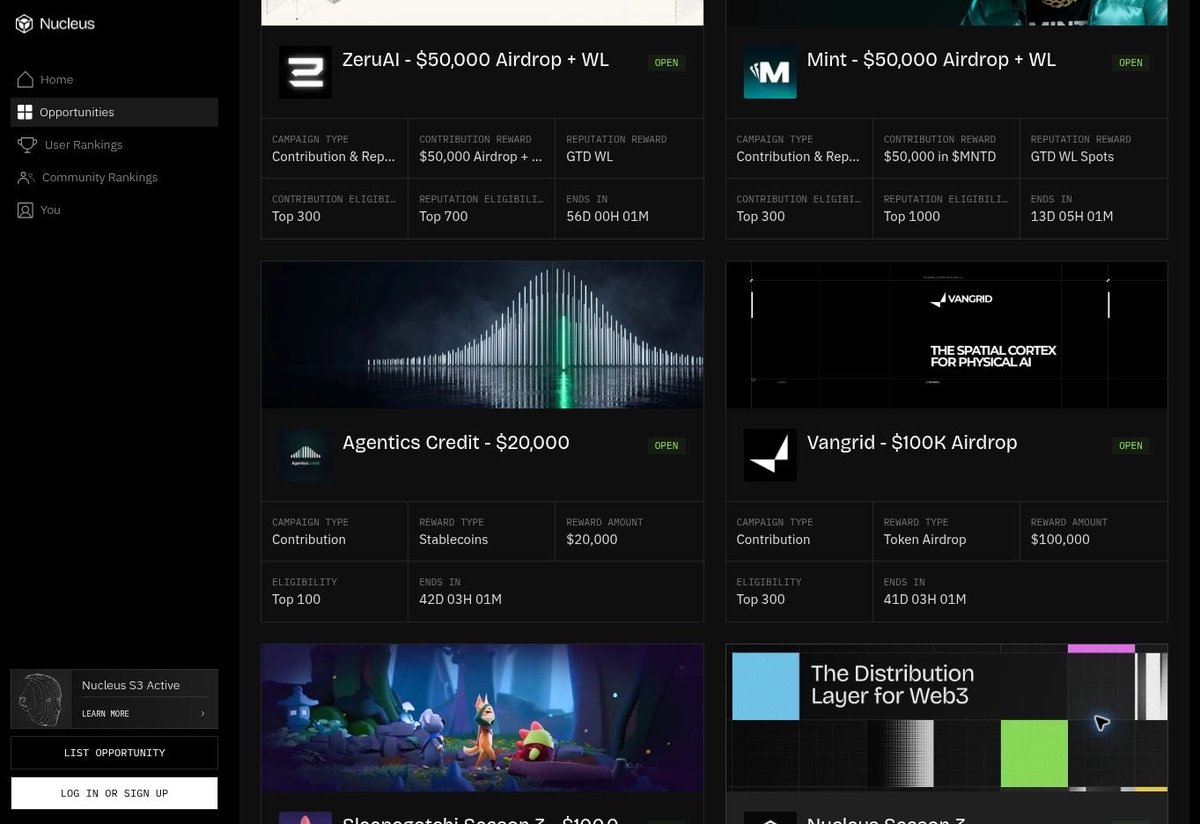Click the Agentics Credit waveform banner image
1200x824 pixels.
[482, 335]
